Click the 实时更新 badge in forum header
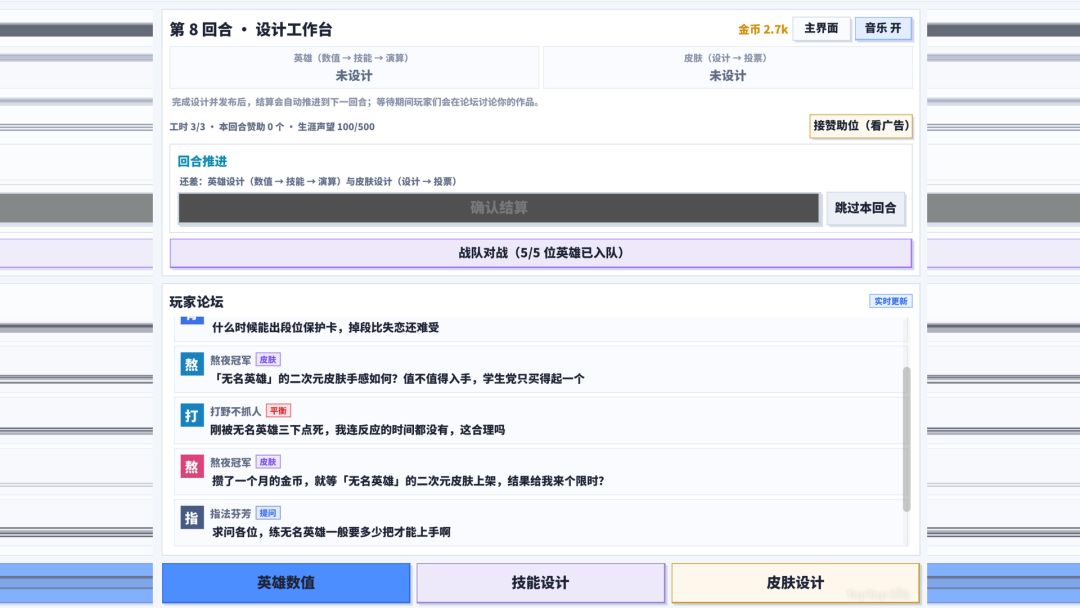The width and height of the screenshot is (1080, 608). click(891, 302)
